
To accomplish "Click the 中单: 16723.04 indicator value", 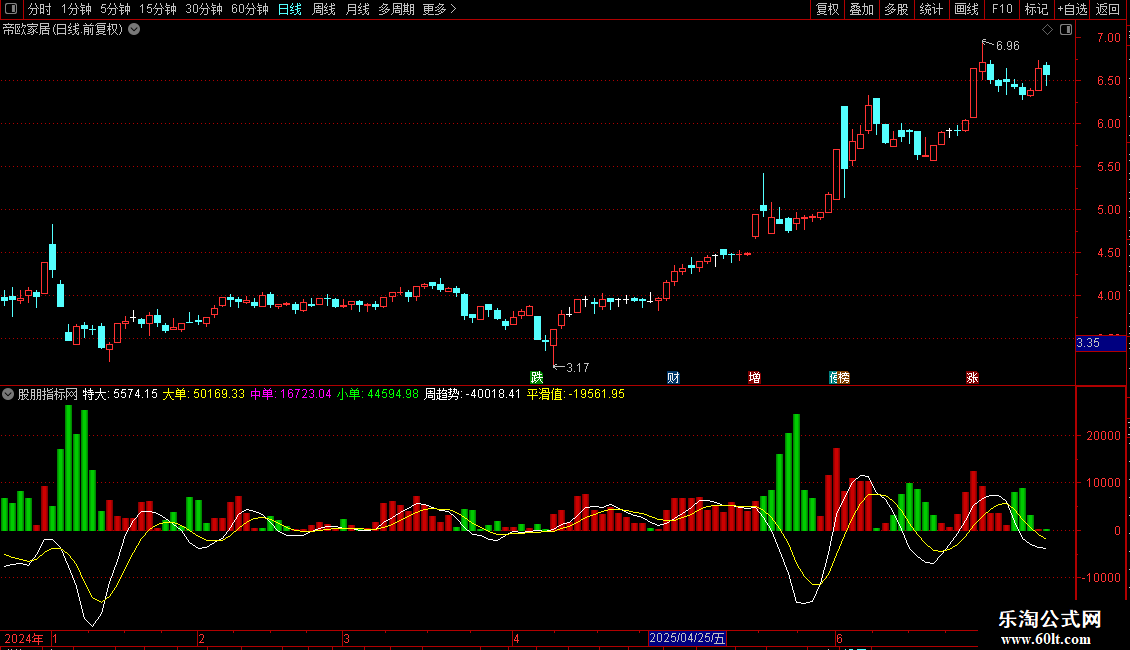I will 290,394.
